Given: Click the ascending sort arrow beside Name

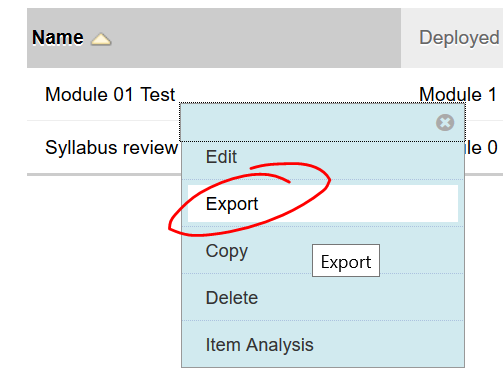Looking at the screenshot, I should click(101, 39).
